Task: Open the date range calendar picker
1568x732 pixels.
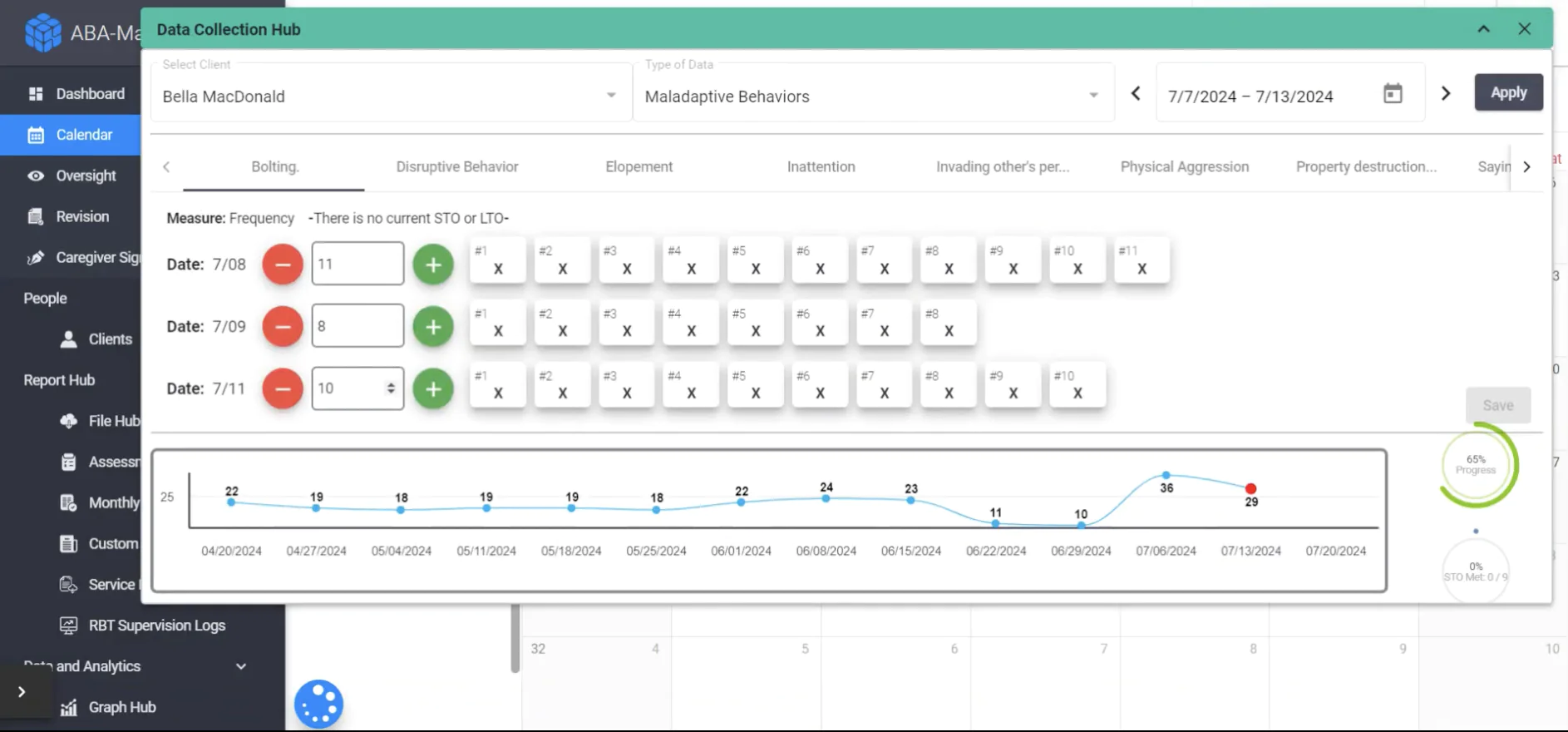Action: (1393, 93)
